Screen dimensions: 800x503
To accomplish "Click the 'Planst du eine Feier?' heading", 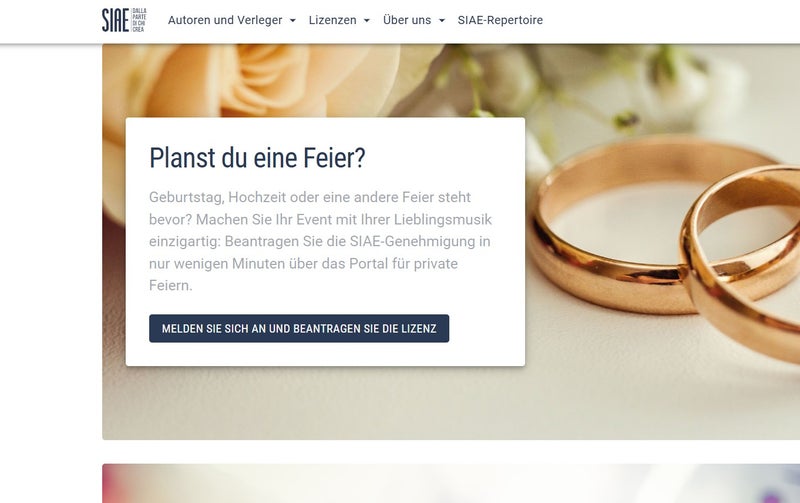I will [x=257, y=158].
